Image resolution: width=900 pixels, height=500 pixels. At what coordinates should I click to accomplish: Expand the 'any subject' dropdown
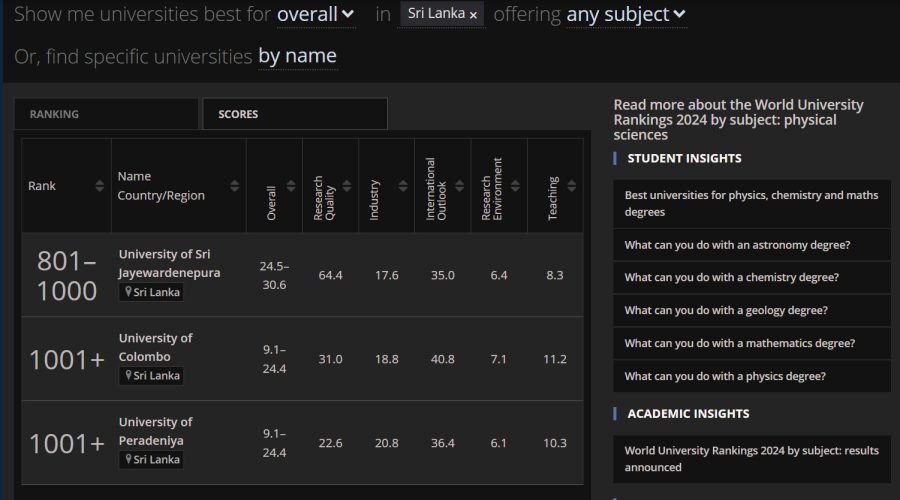pos(625,15)
